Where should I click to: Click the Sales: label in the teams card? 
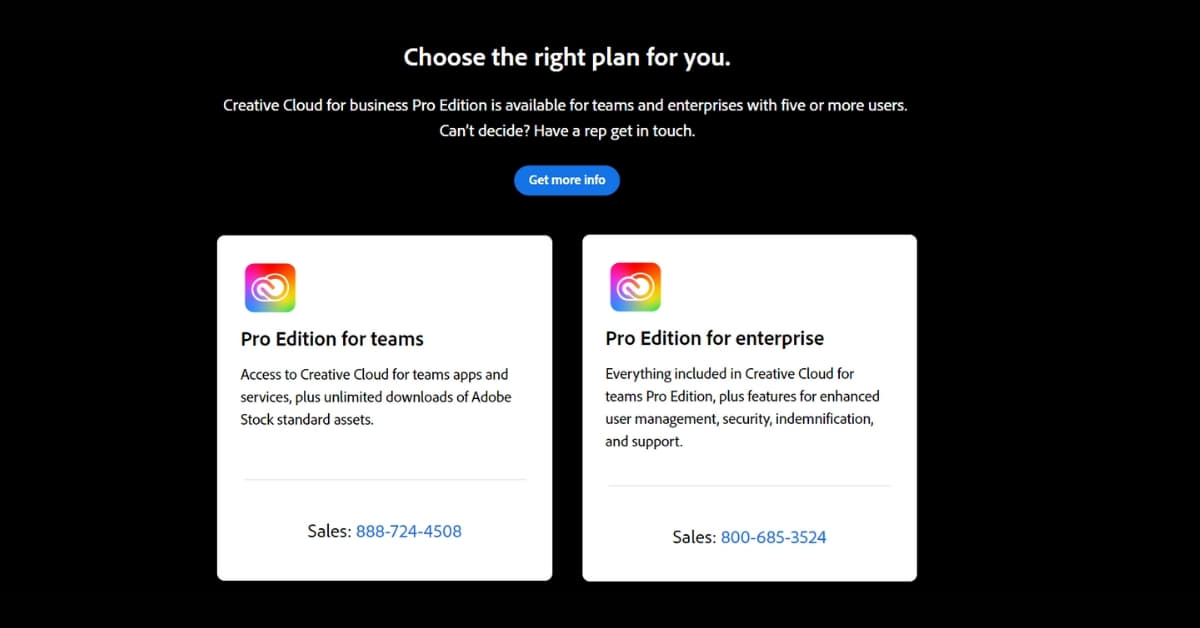329,531
